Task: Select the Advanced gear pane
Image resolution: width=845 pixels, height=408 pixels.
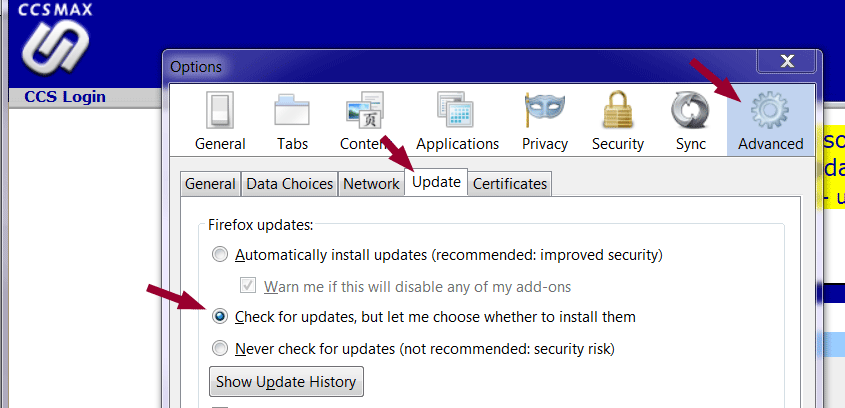Action: [x=770, y=121]
